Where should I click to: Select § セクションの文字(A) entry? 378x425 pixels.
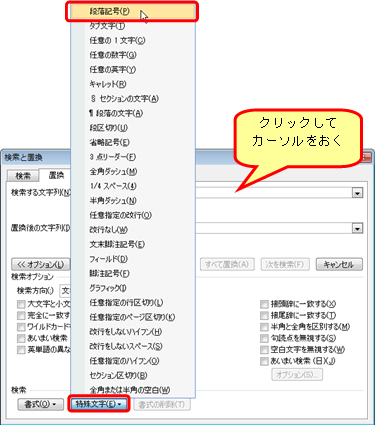(x=132, y=99)
